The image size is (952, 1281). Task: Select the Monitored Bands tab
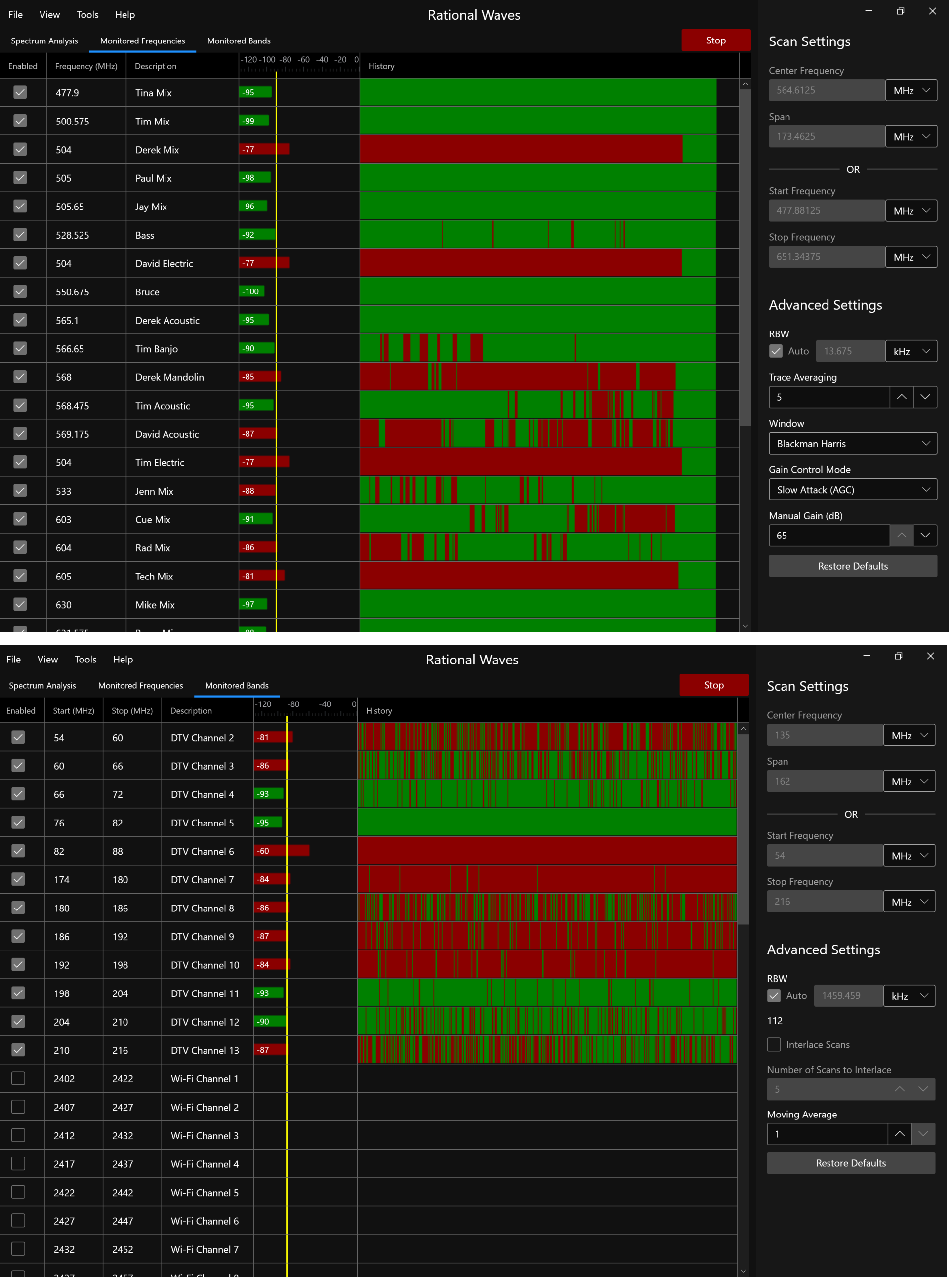236,685
